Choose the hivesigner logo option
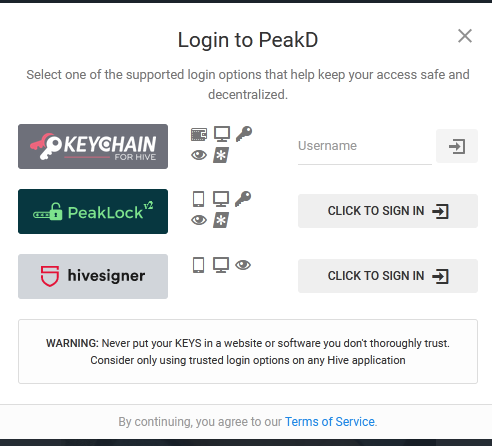The height and width of the screenshot is (446, 492). point(93,276)
